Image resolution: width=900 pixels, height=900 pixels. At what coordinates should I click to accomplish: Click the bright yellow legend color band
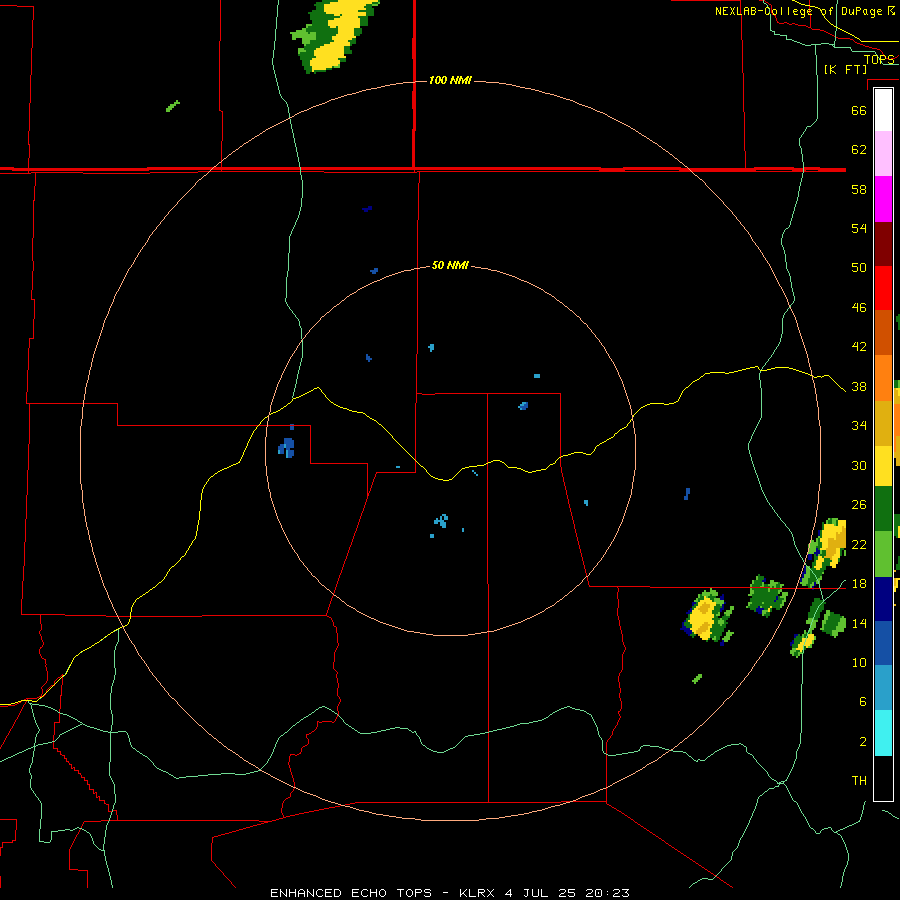click(883, 466)
